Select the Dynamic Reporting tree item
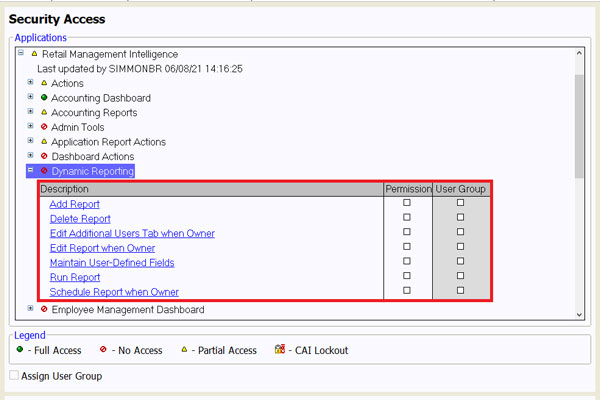The width and height of the screenshot is (600, 400). 92,172
